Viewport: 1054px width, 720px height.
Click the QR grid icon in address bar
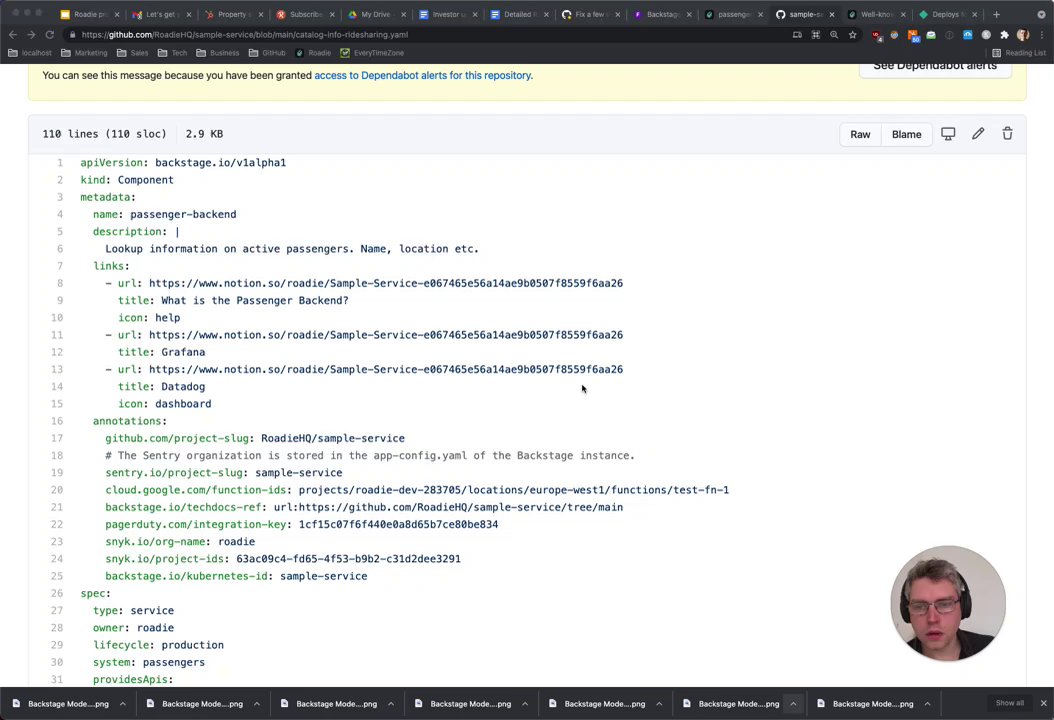click(x=815, y=35)
